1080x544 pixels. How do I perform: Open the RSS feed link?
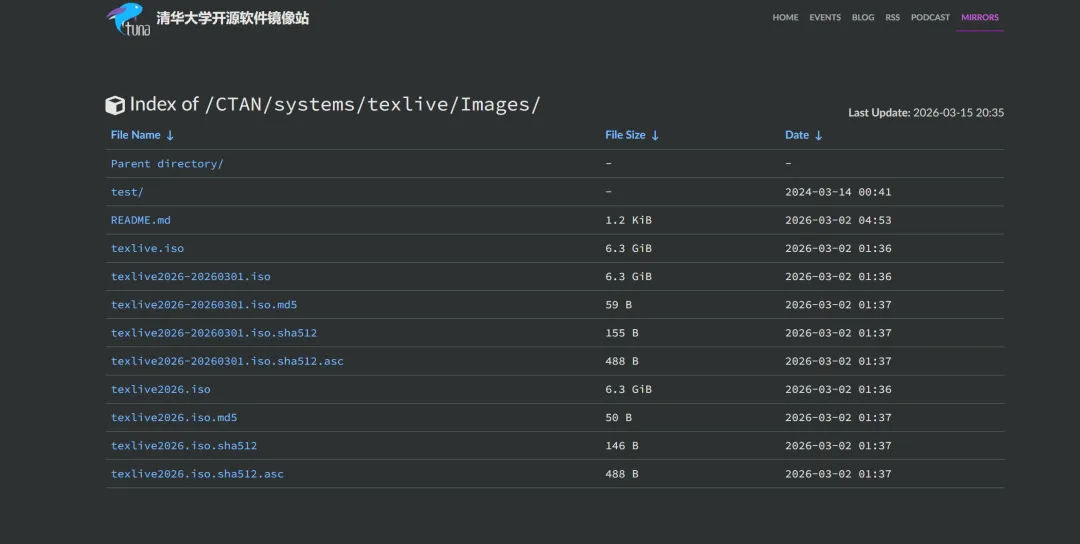pos(892,17)
